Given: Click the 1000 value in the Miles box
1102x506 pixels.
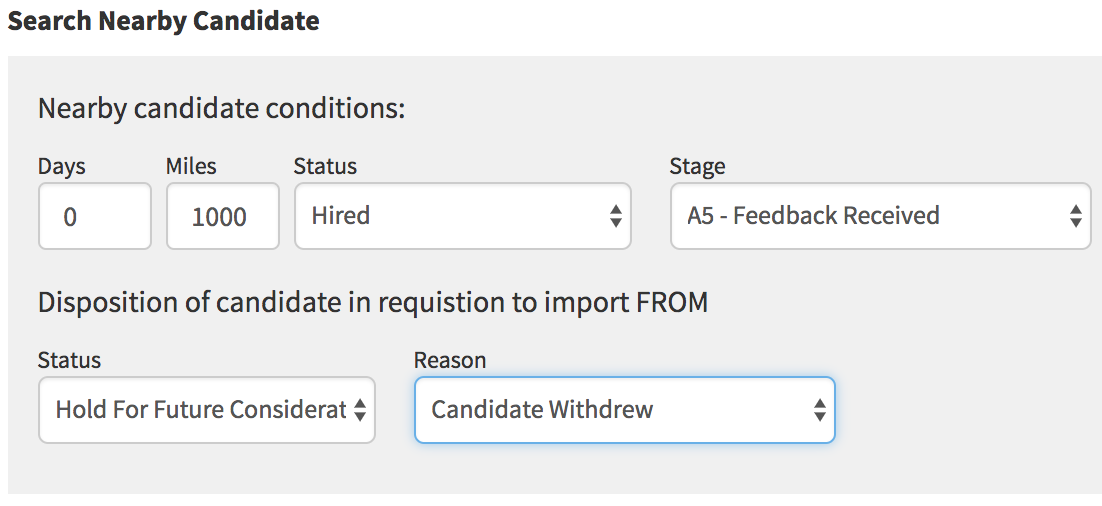Looking at the screenshot, I should 219,217.
